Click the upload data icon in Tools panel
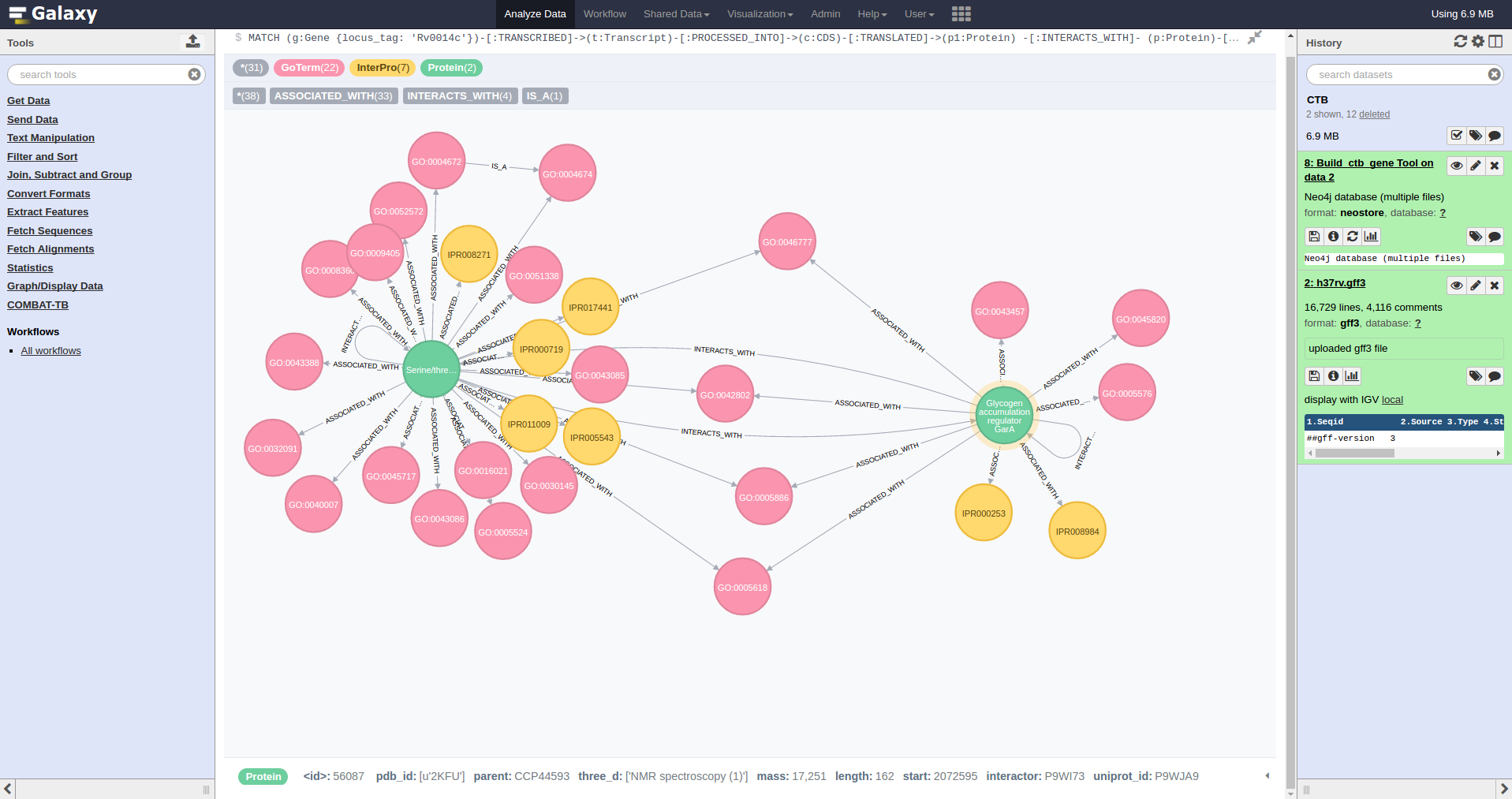 pyautogui.click(x=192, y=42)
